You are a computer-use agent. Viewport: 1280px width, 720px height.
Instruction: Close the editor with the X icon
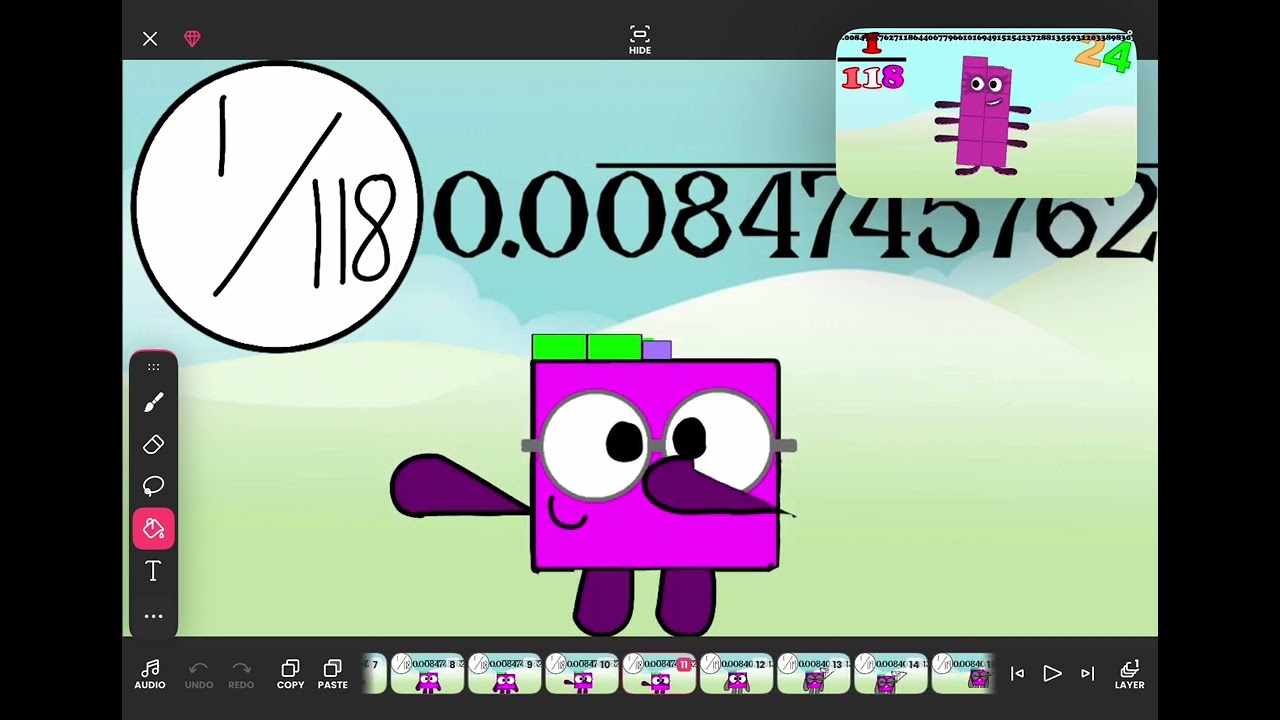pos(150,39)
